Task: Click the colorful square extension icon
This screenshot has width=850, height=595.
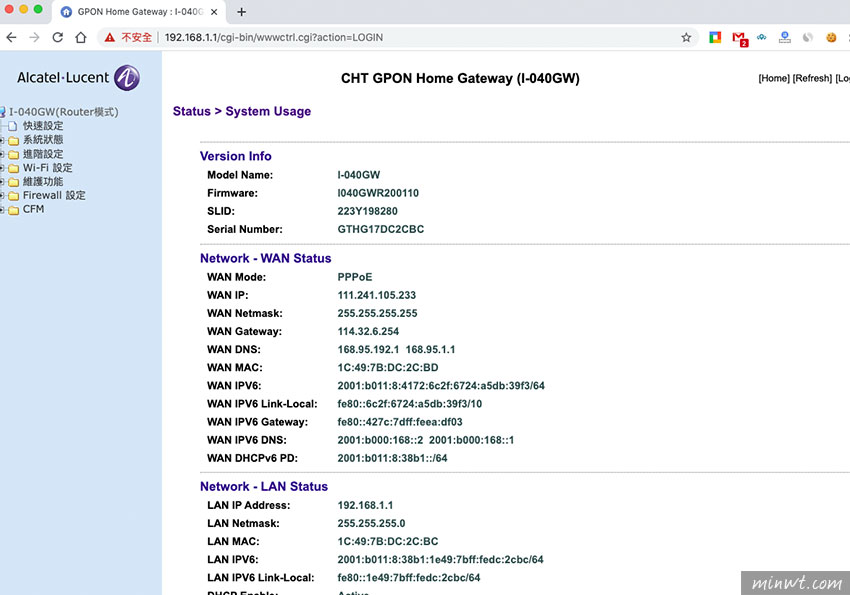Action: coord(715,37)
